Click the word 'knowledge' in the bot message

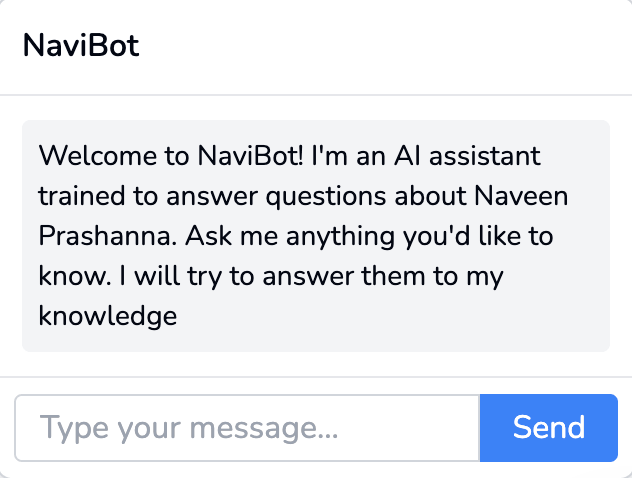[x=107, y=316]
